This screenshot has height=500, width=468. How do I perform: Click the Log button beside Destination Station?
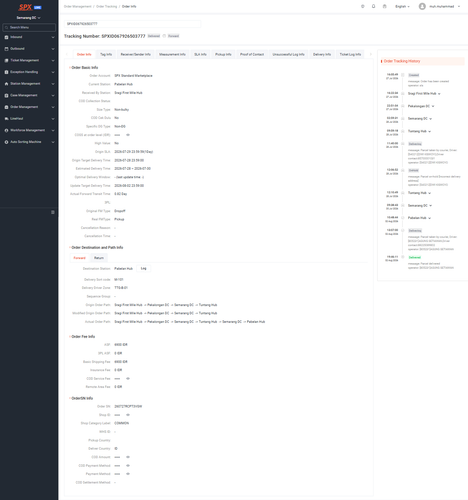pyautogui.click(x=143, y=269)
